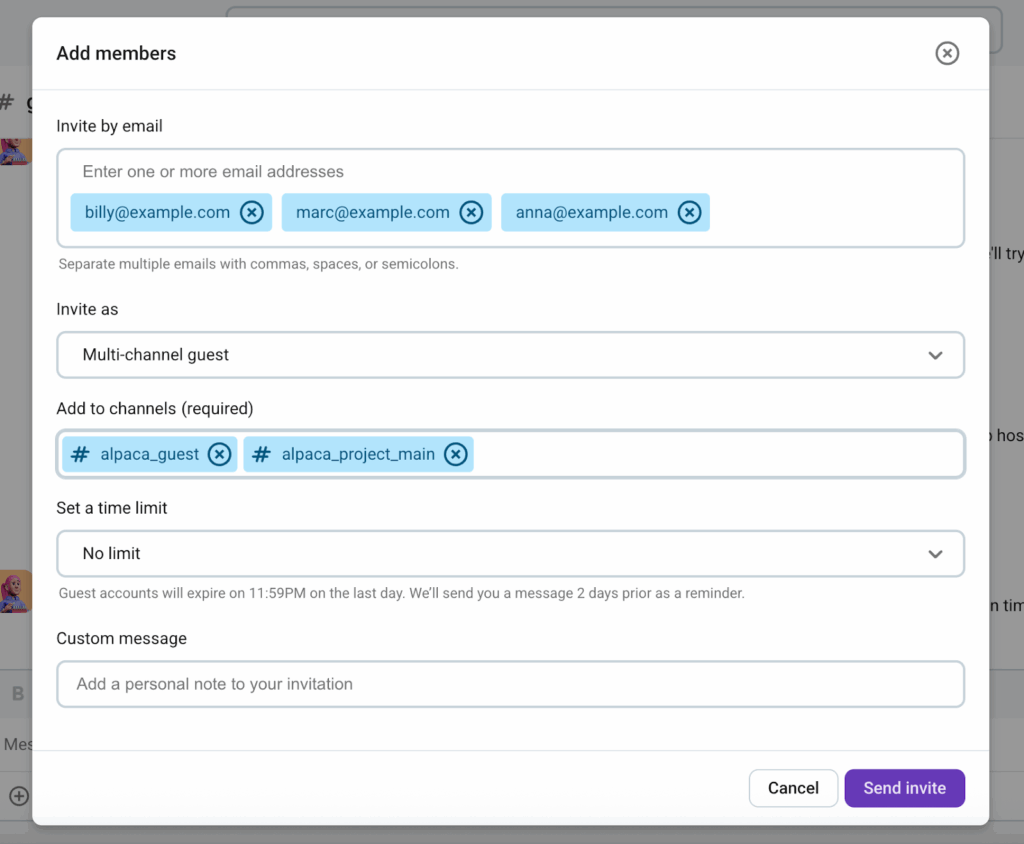The height and width of the screenshot is (844, 1024).
Task: Remove alpaca_project_main channel tag
Action: 455,454
